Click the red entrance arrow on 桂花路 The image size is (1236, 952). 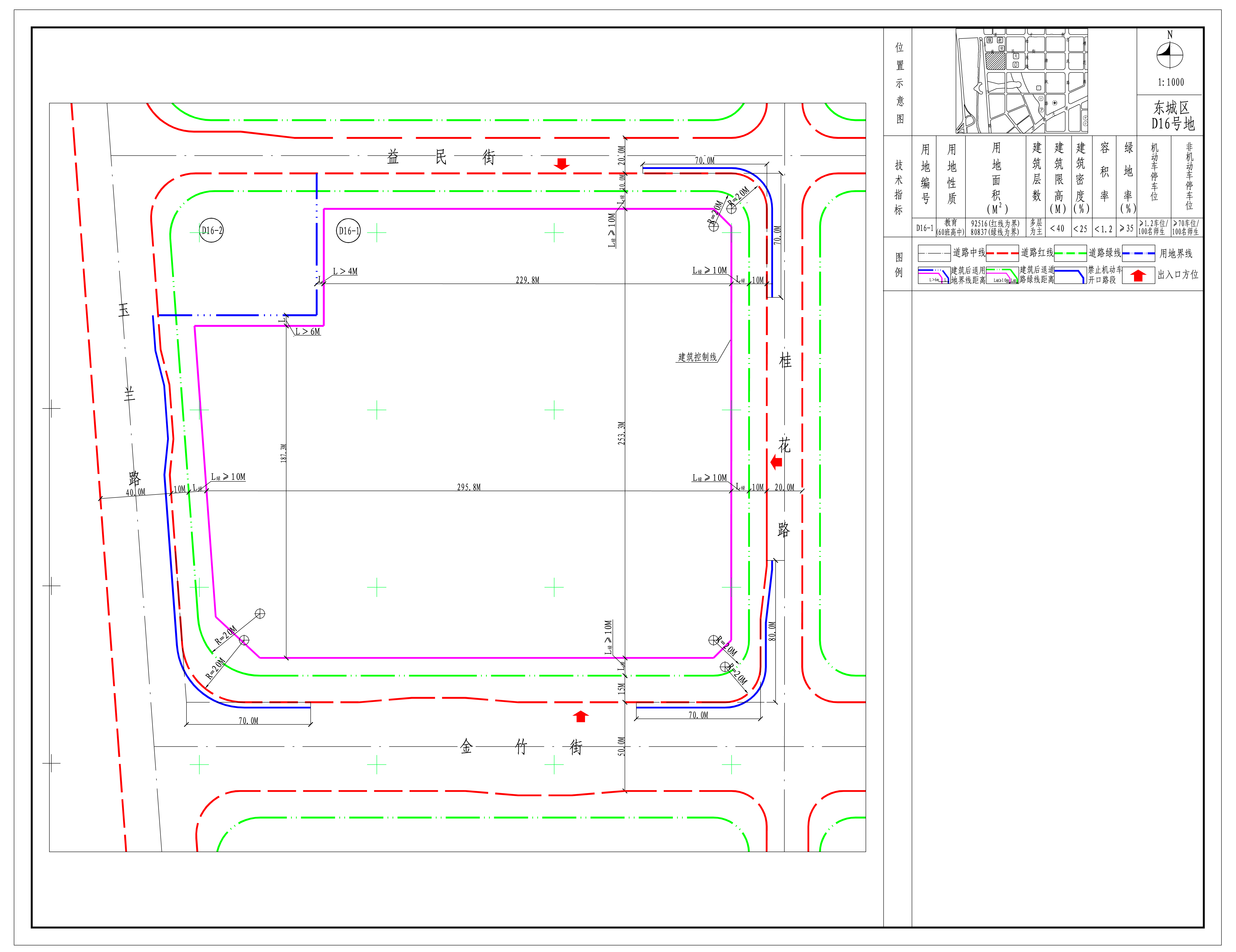pyautogui.click(x=776, y=462)
